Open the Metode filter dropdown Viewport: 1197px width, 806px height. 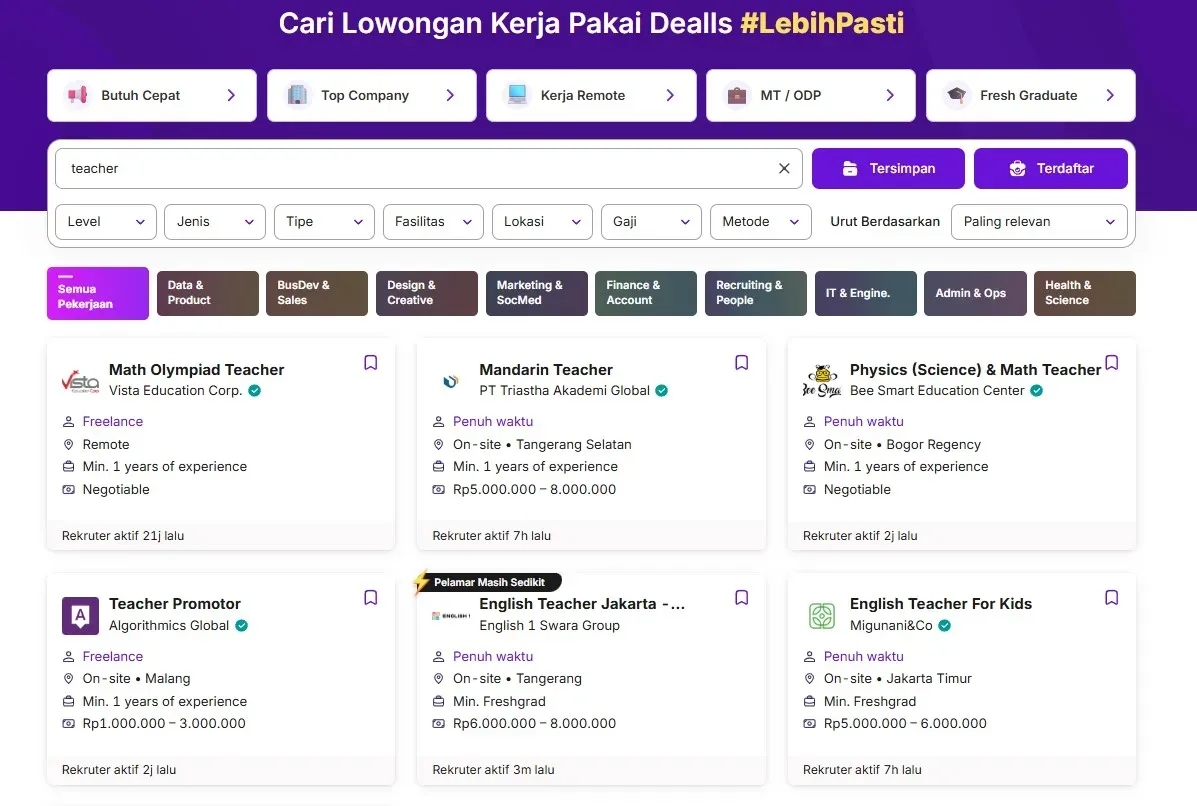tap(760, 222)
